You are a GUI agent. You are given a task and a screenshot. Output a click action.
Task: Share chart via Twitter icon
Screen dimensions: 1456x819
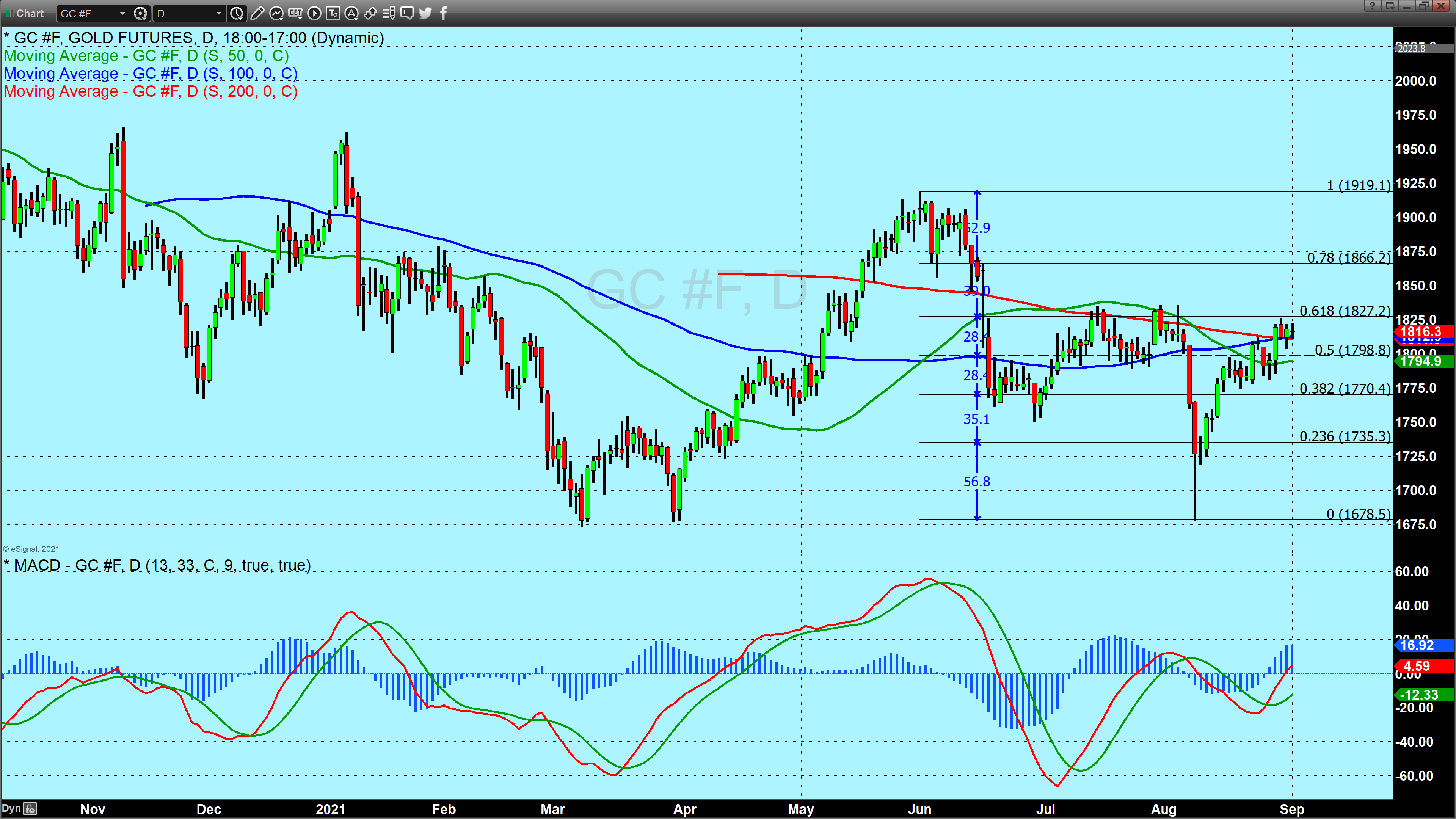[425, 13]
